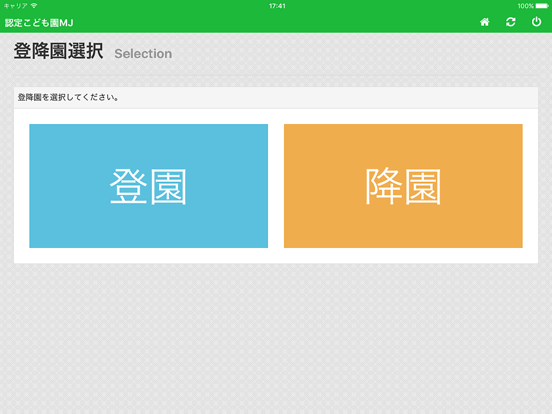Tap the キャリア carrier label
The image size is (552, 414).
16,6
